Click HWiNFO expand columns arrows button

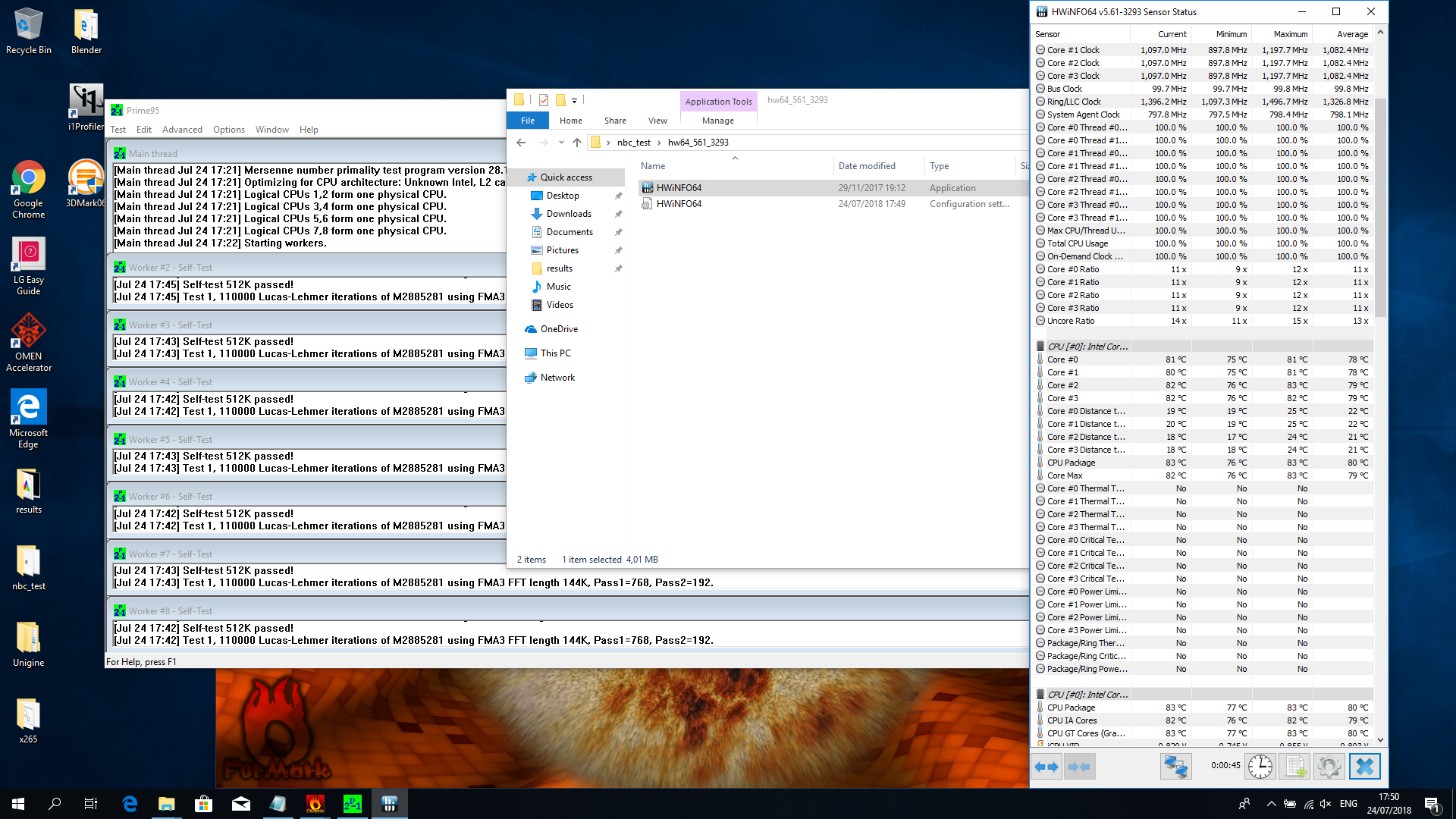[x=1046, y=767]
